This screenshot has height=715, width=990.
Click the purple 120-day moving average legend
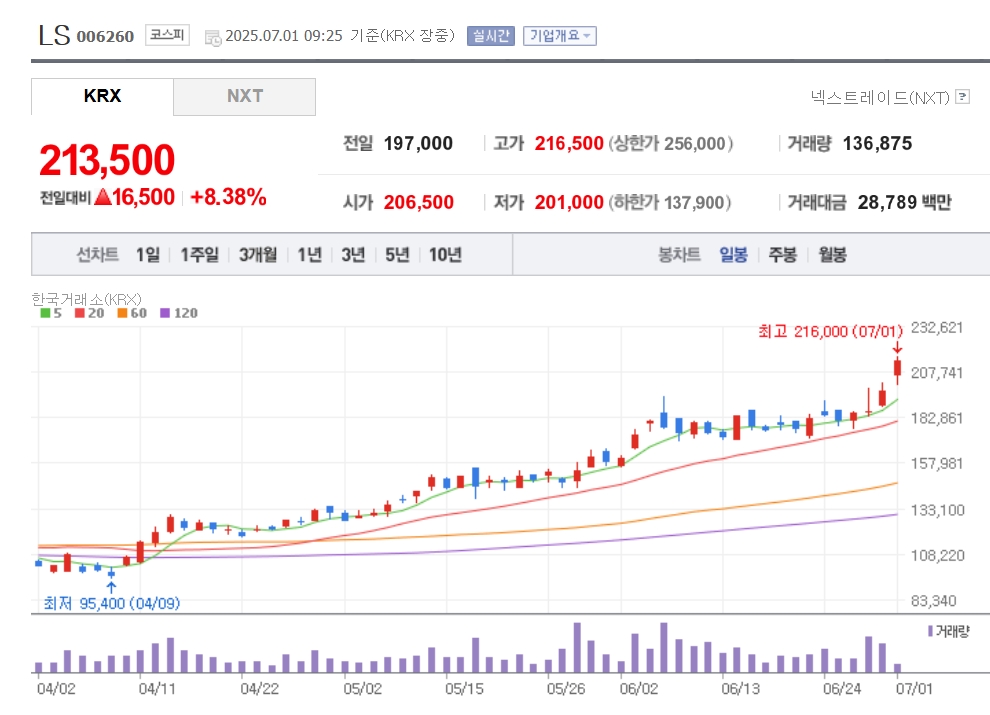pos(179,313)
